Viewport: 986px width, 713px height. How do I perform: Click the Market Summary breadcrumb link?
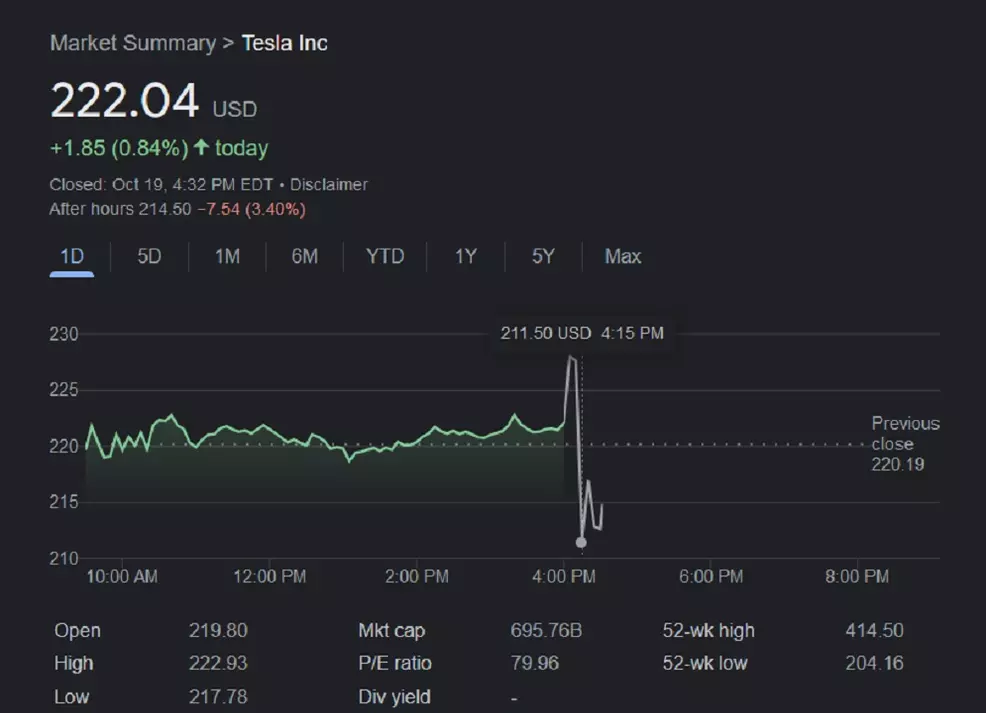tap(132, 43)
